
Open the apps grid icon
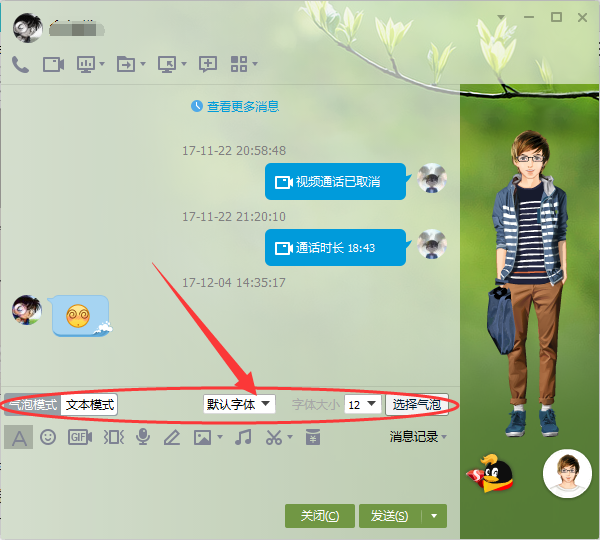pos(239,64)
